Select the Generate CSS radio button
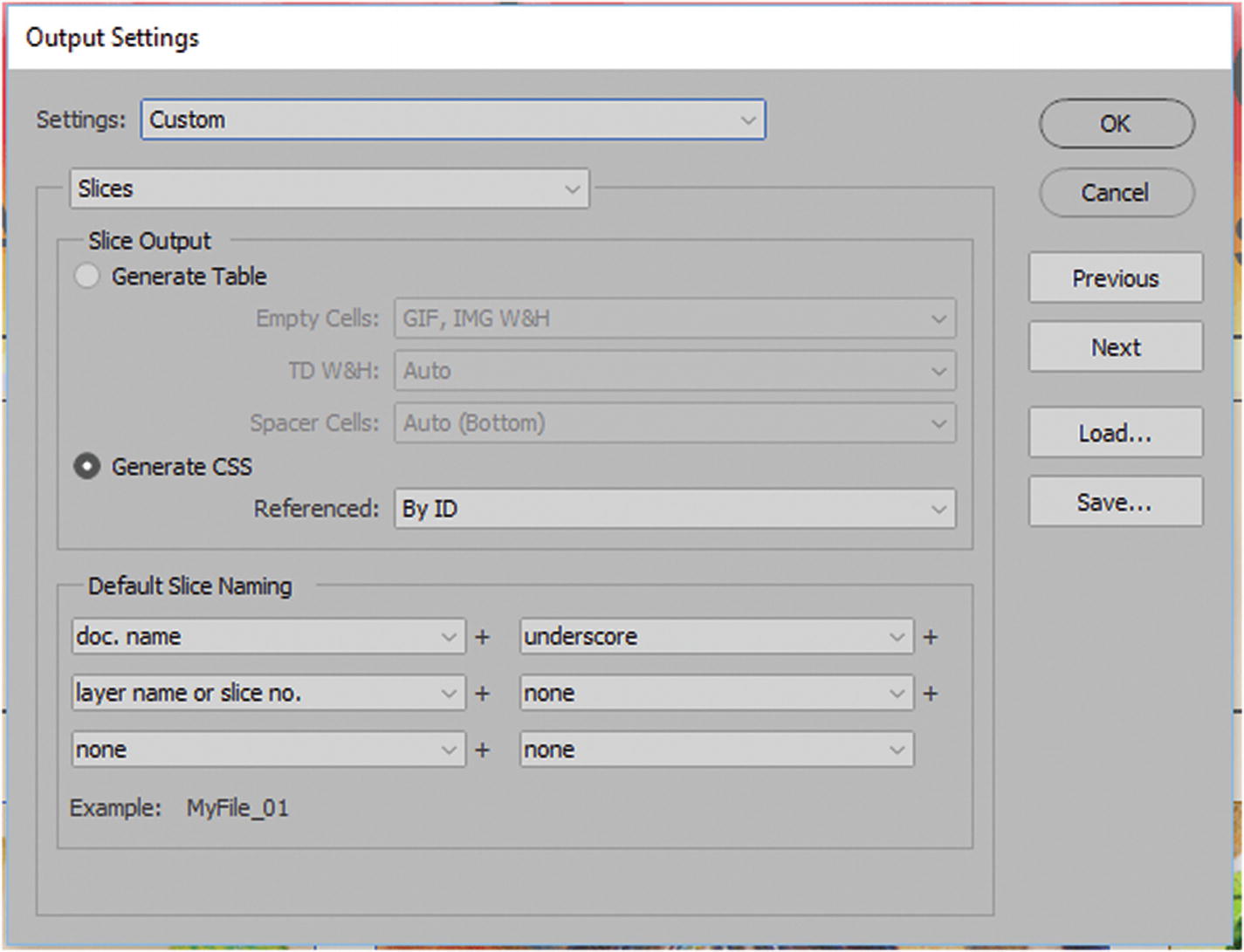The height and width of the screenshot is (952, 1244). pyautogui.click(x=86, y=467)
